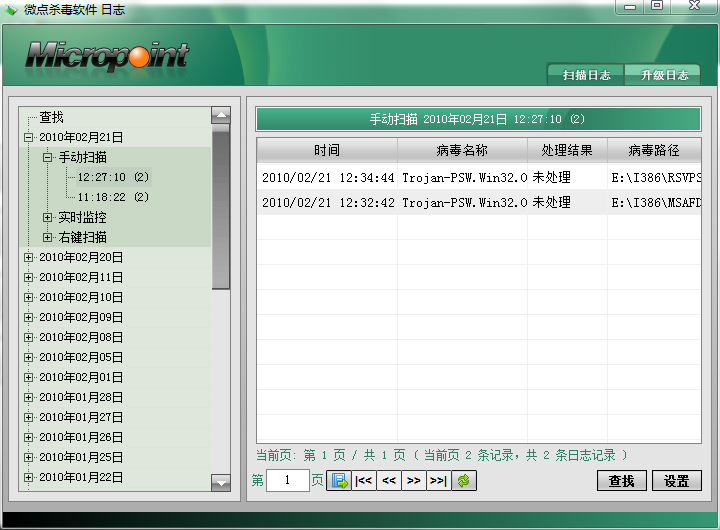This screenshot has width=720, height=530.
Task: Switch to the 升级日志 tab
Action: [664, 75]
